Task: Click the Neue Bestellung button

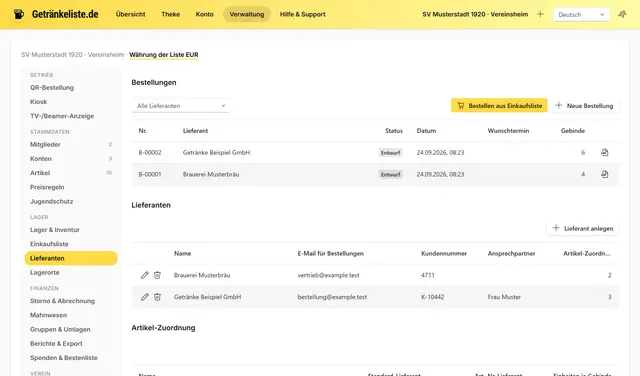Action: pos(584,106)
